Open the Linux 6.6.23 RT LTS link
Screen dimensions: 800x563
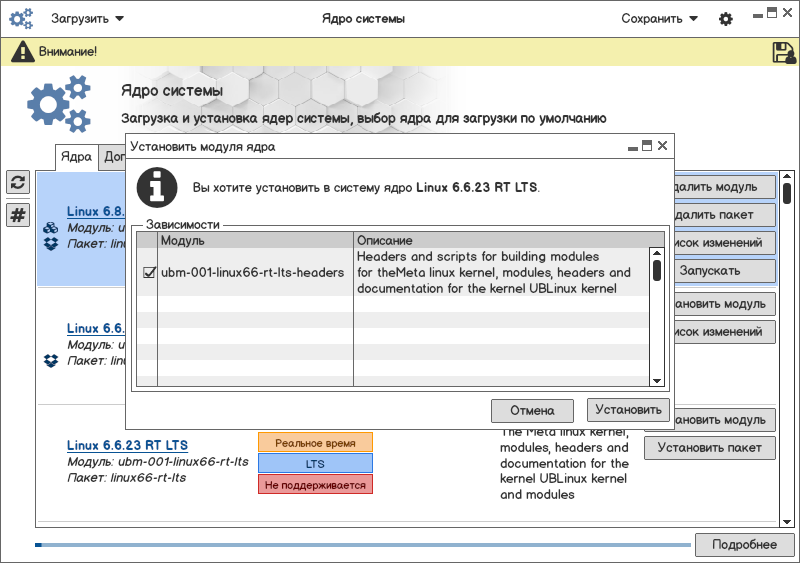(x=127, y=445)
